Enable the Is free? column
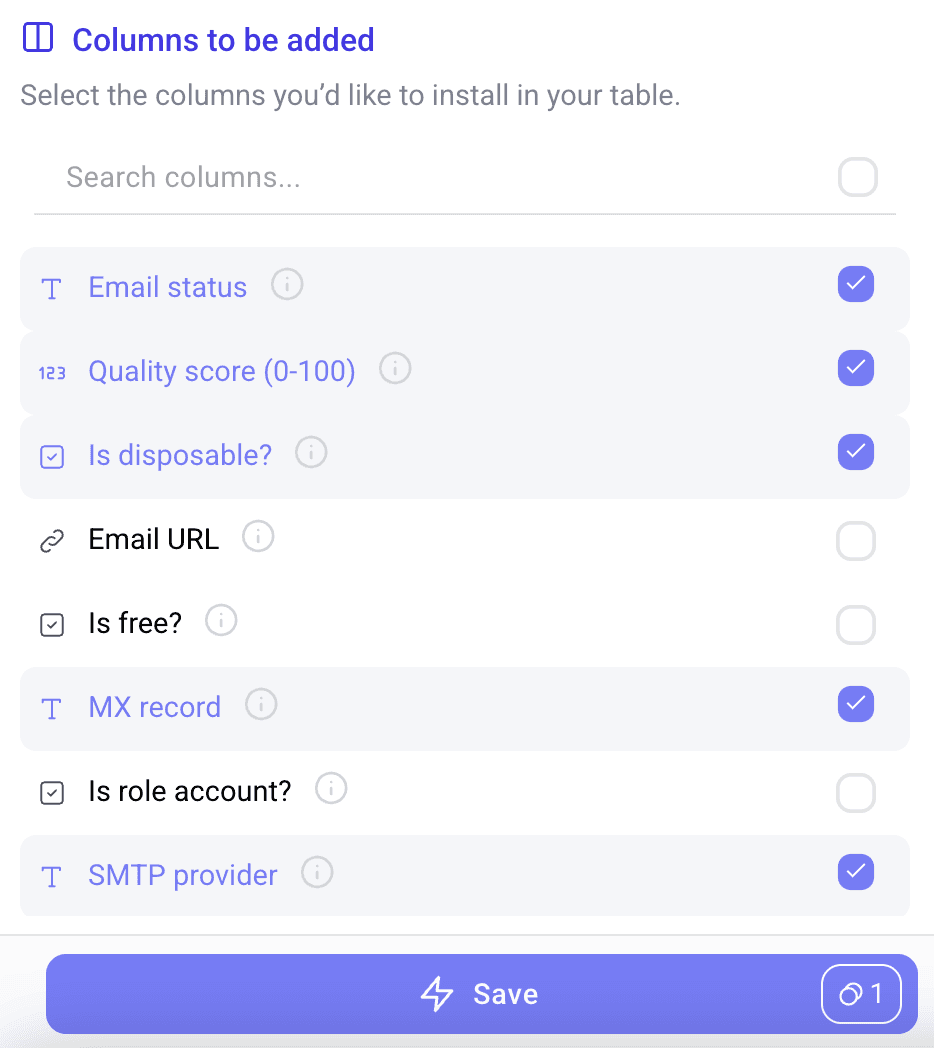The image size is (934, 1048). pyautogui.click(x=856, y=625)
